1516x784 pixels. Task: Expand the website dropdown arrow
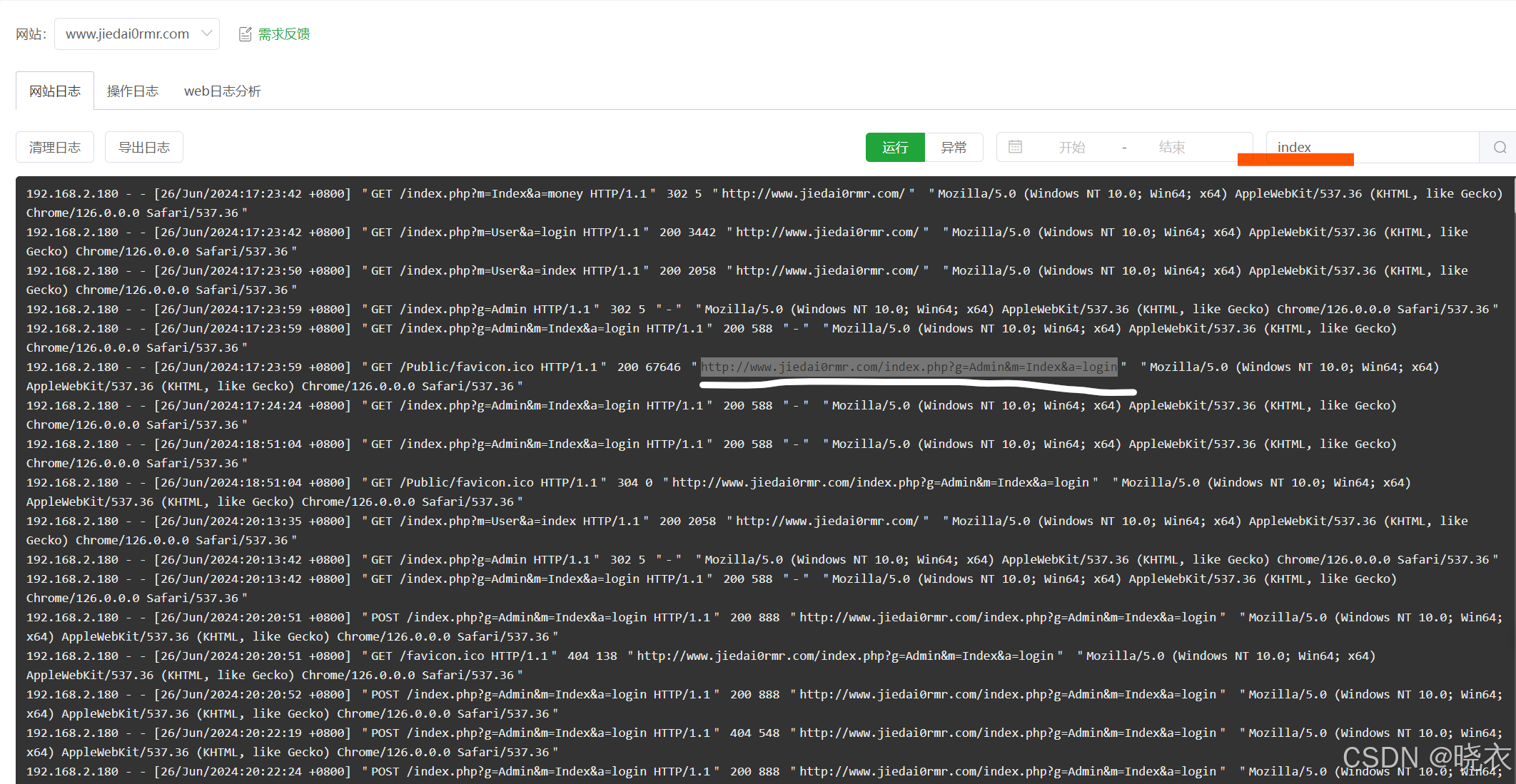pyautogui.click(x=207, y=34)
